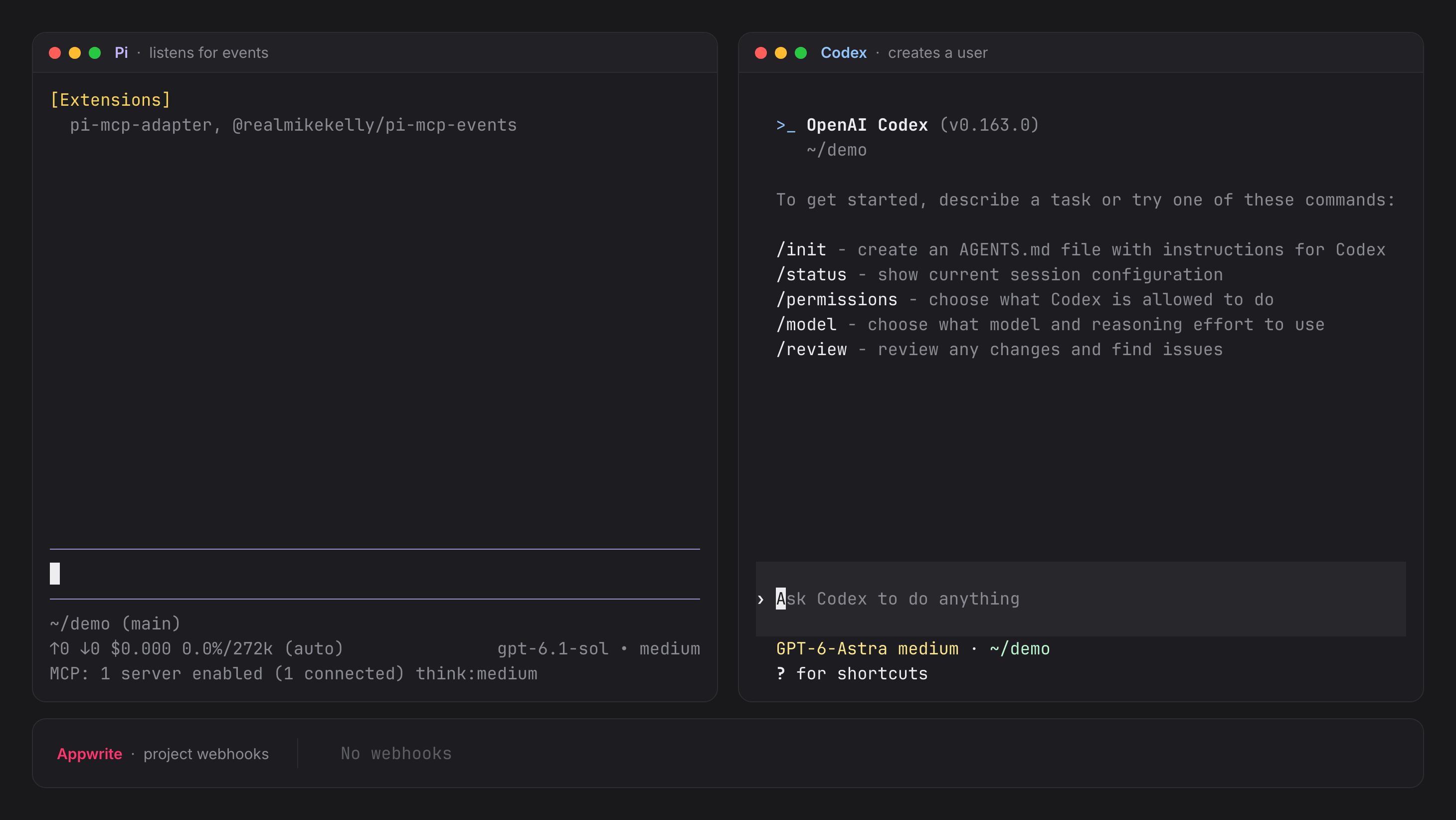
Task: Click the >_ terminal logo beside OpenAI Codex
Action: 786,126
